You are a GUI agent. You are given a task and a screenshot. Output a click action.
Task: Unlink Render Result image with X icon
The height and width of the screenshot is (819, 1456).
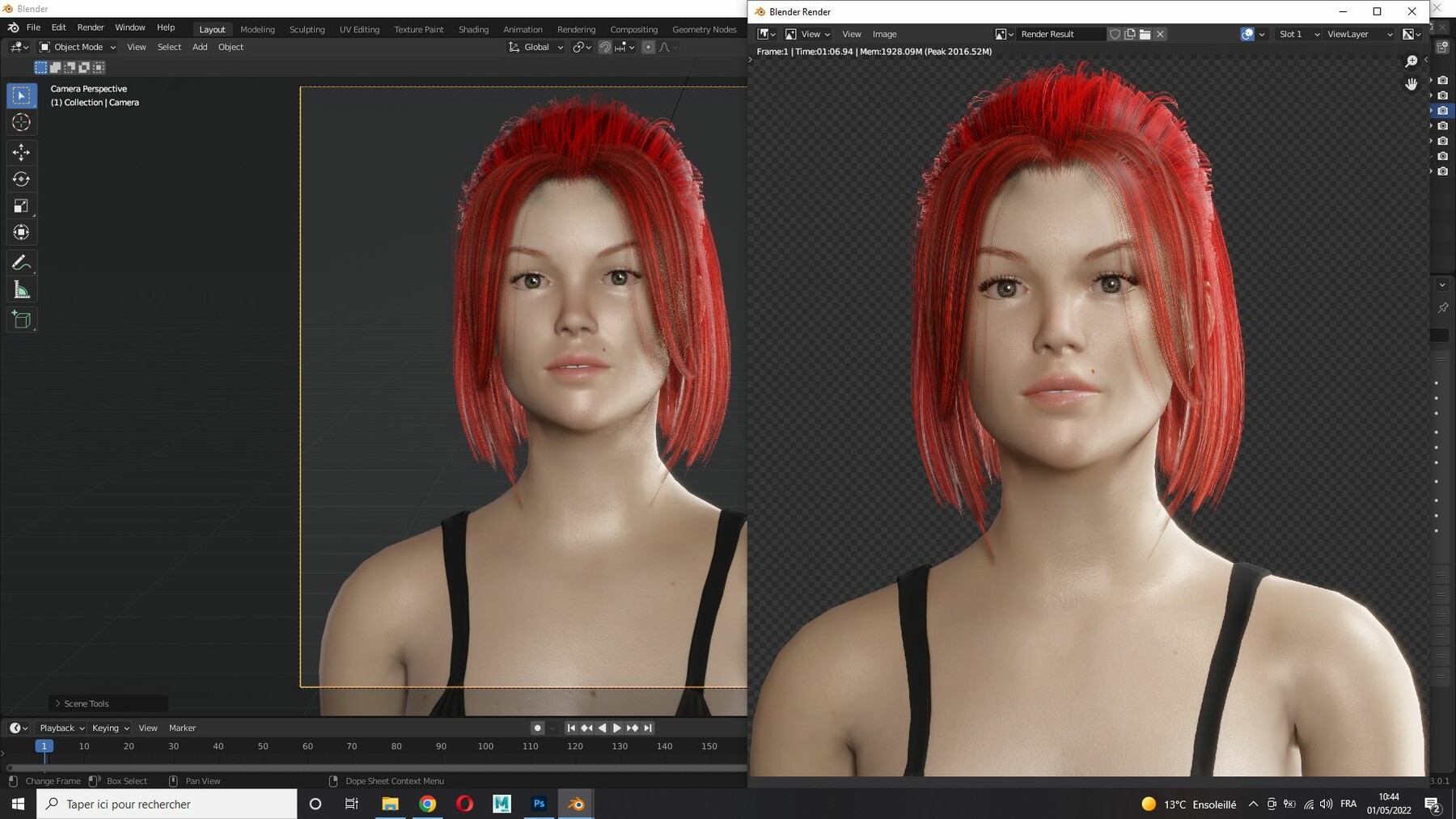(x=1161, y=34)
